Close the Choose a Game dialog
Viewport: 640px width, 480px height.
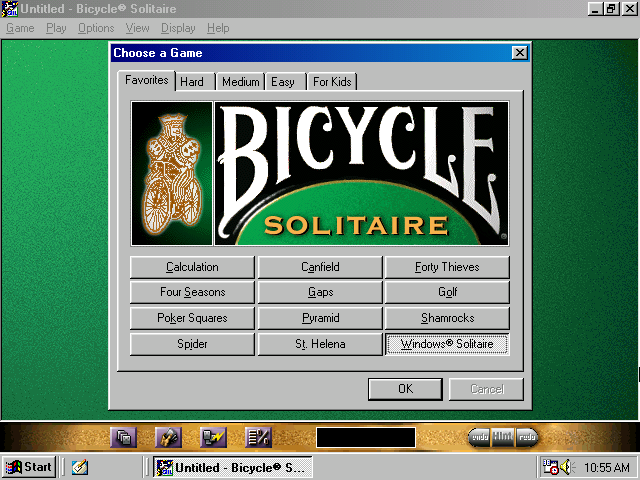[520, 53]
